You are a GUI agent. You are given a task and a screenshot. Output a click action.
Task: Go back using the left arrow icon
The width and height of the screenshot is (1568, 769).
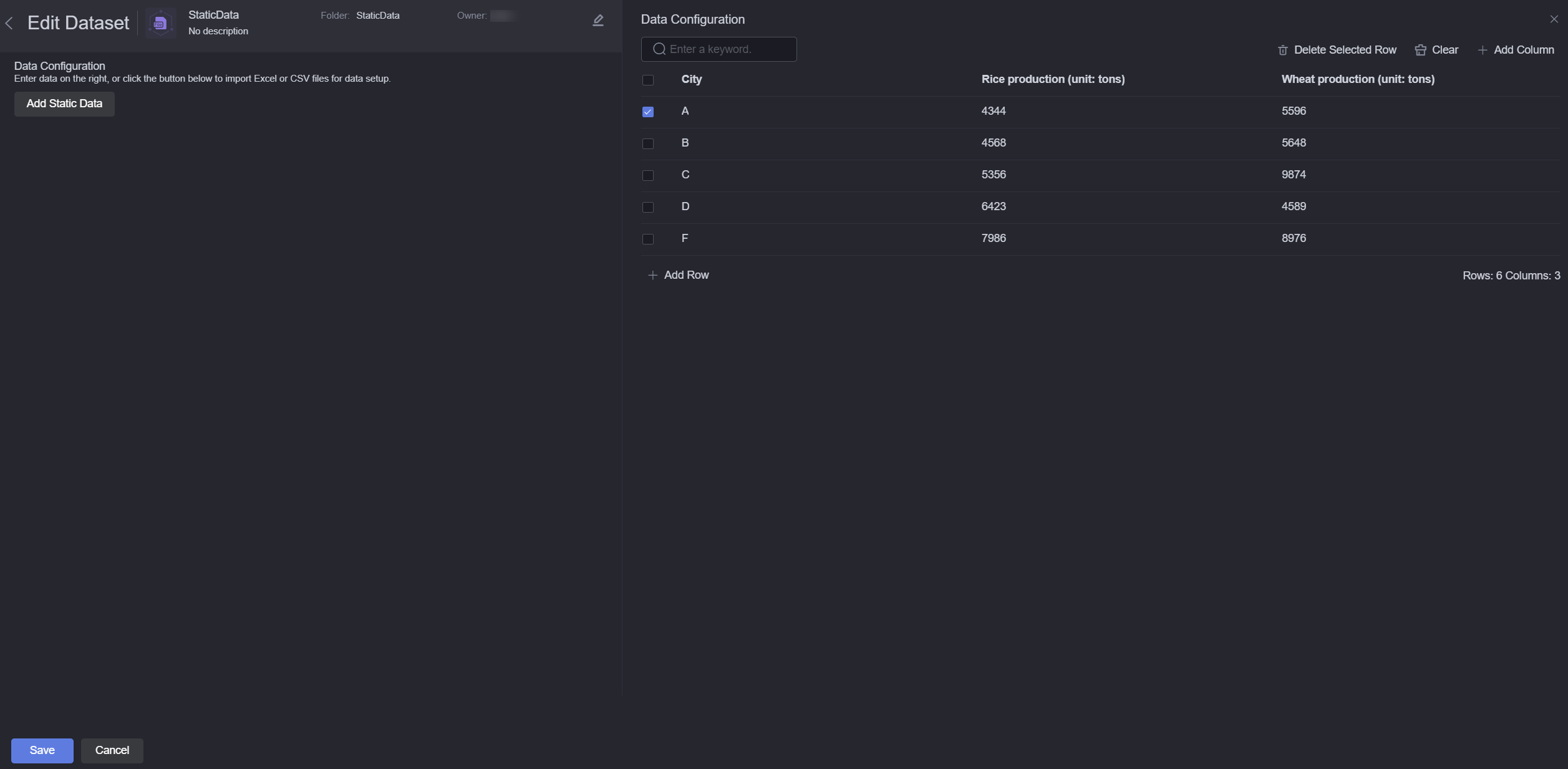pyautogui.click(x=9, y=24)
